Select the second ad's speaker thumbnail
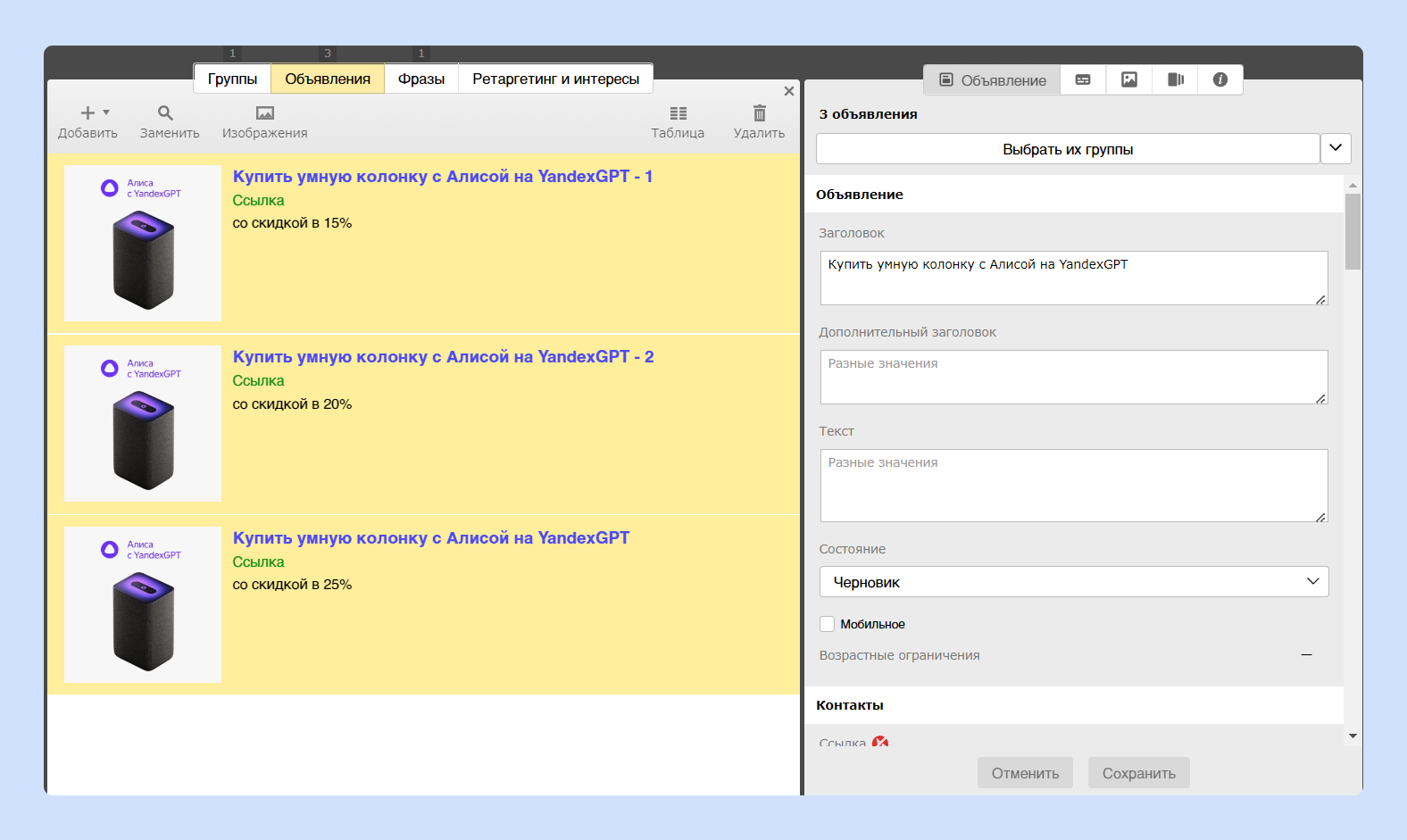The image size is (1407, 840). point(143,423)
